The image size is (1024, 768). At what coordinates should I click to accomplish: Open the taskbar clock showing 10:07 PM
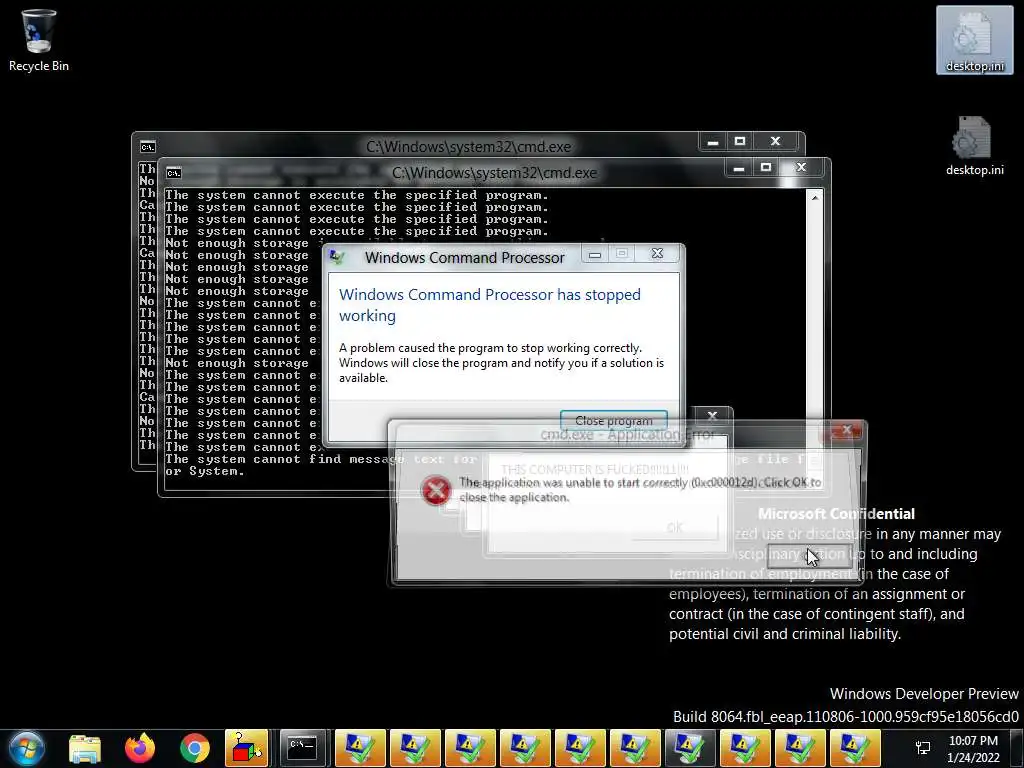tap(973, 749)
